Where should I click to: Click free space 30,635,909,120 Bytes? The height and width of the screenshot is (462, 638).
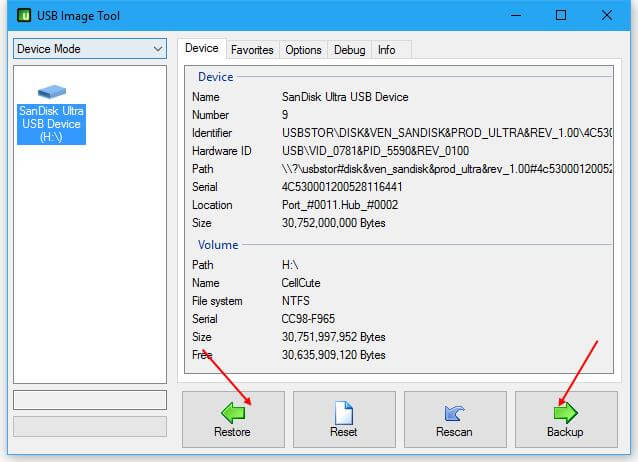pyautogui.click(x=333, y=355)
